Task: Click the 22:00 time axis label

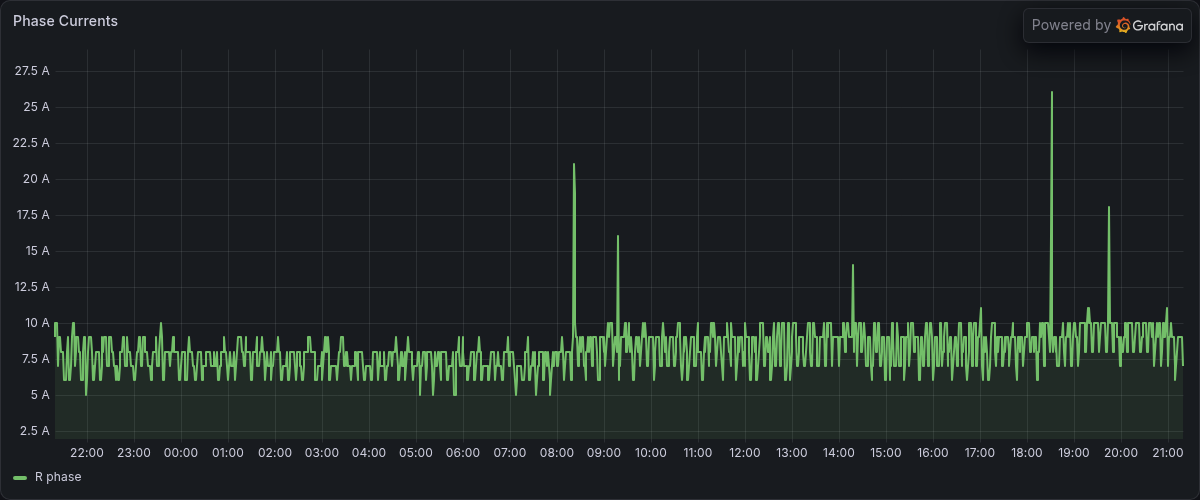Action: [87, 453]
